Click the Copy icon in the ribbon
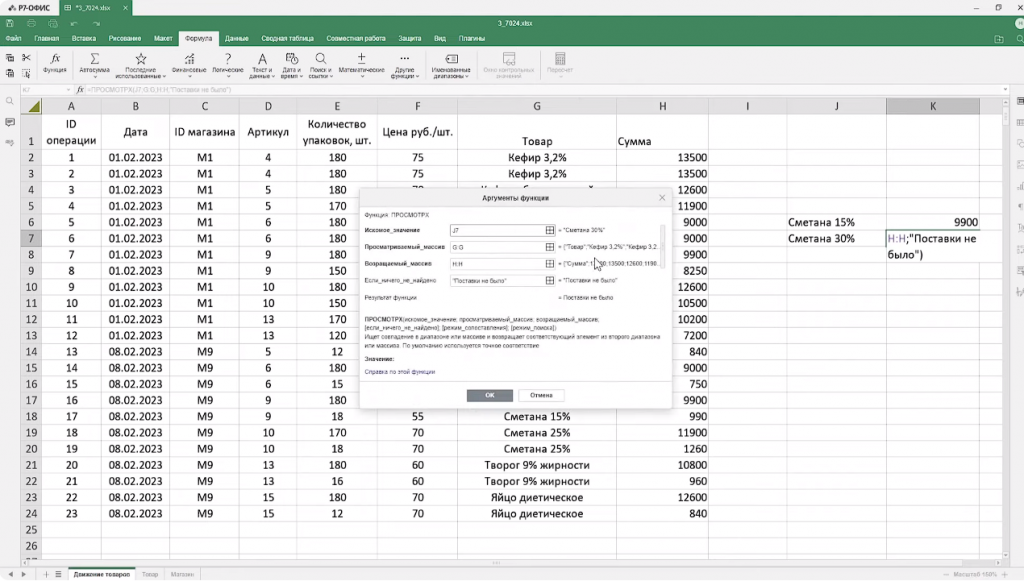Image resolution: width=1024 pixels, height=581 pixels. 10,58
